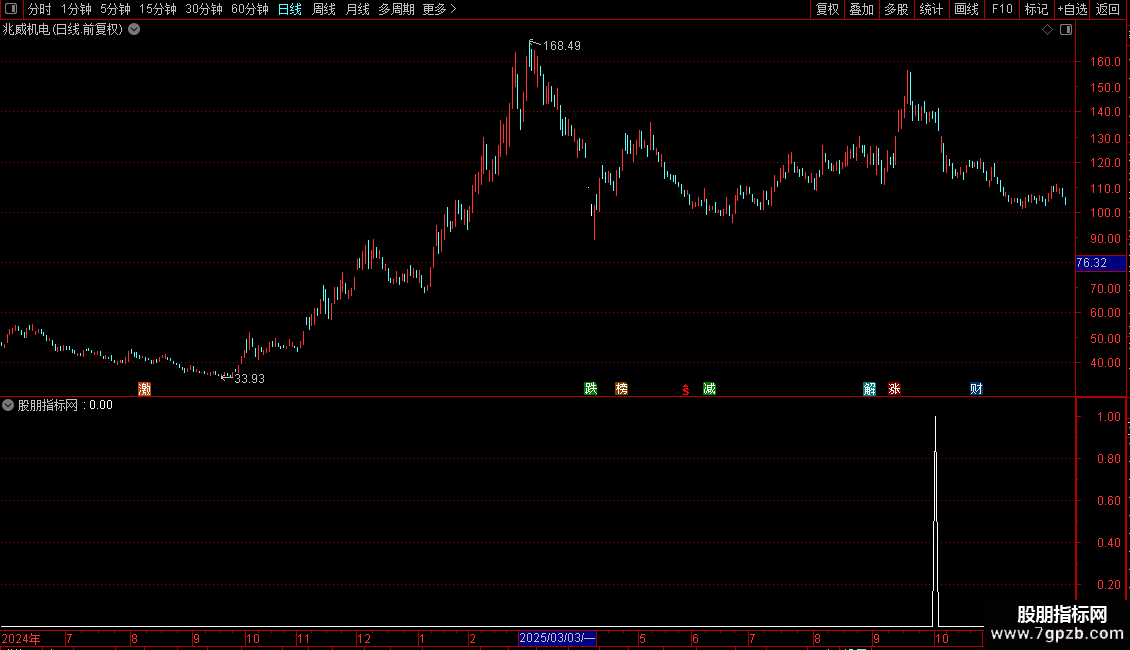This screenshot has height=650, width=1130.
Task: Click the diamond marker icon above the chart
Action: coord(1047,30)
